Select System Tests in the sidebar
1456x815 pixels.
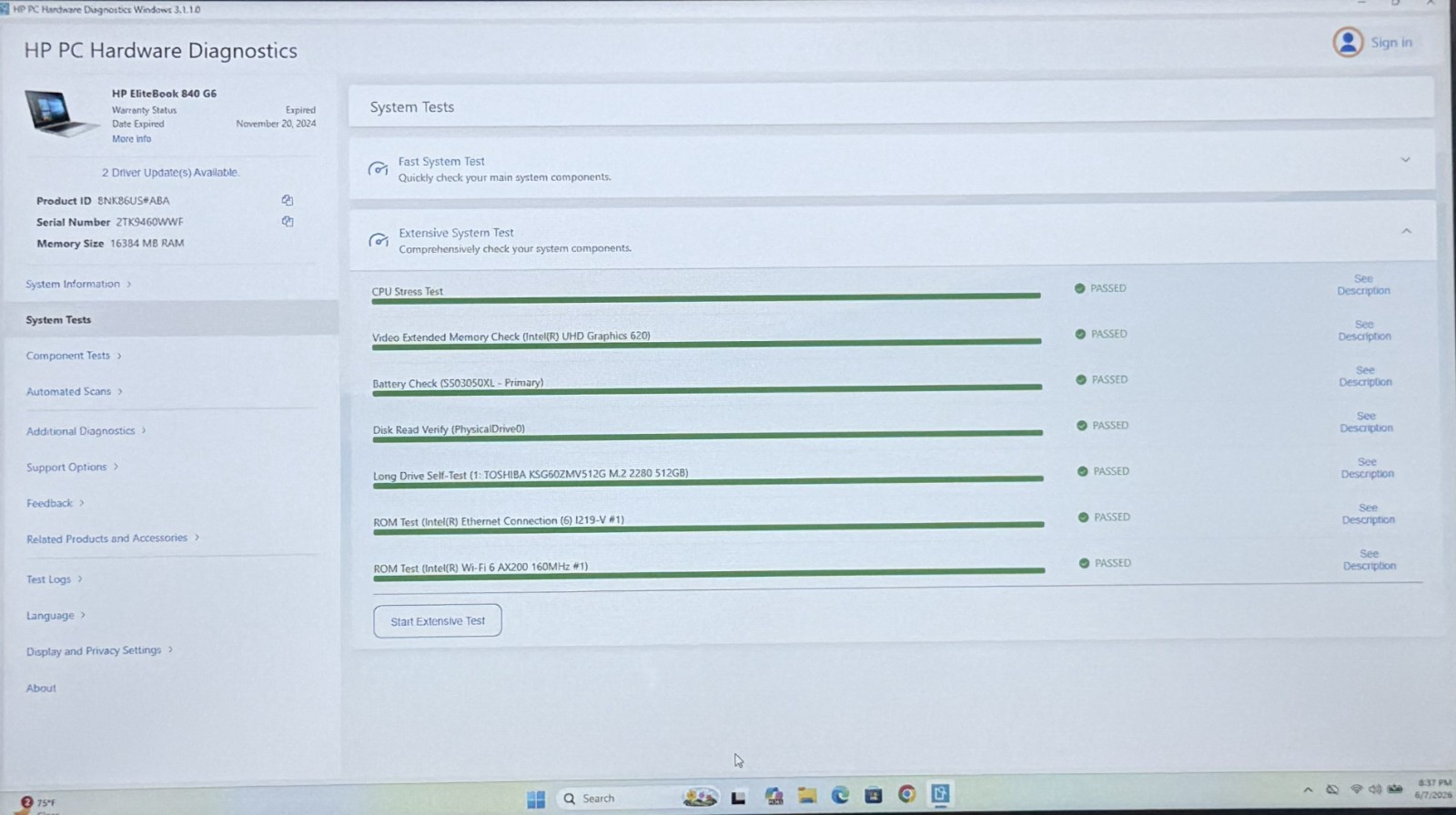click(x=58, y=320)
